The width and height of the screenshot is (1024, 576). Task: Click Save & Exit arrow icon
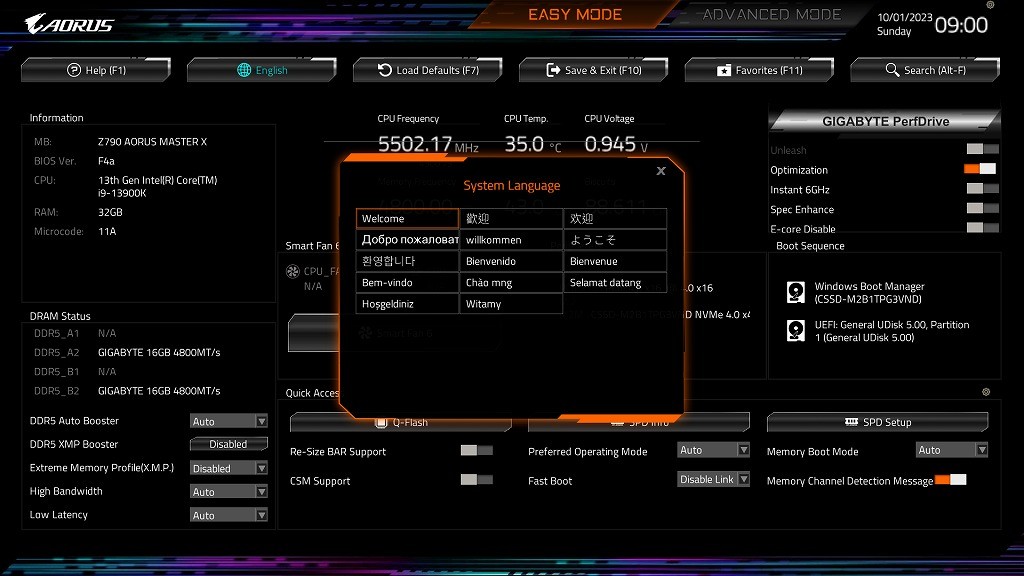[553, 70]
